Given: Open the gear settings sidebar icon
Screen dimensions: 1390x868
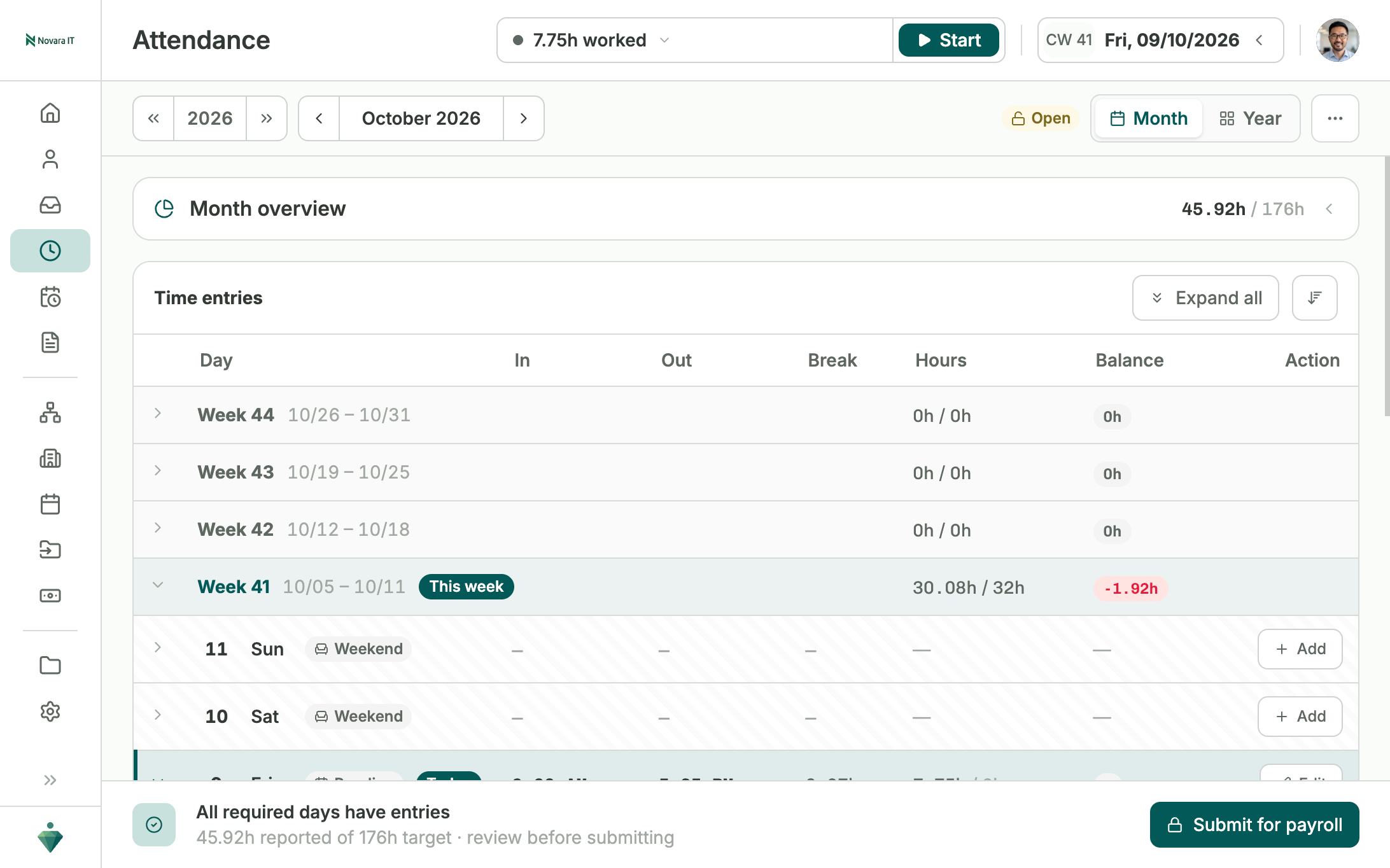Looking at the screenshot, I should coord(50,711).
